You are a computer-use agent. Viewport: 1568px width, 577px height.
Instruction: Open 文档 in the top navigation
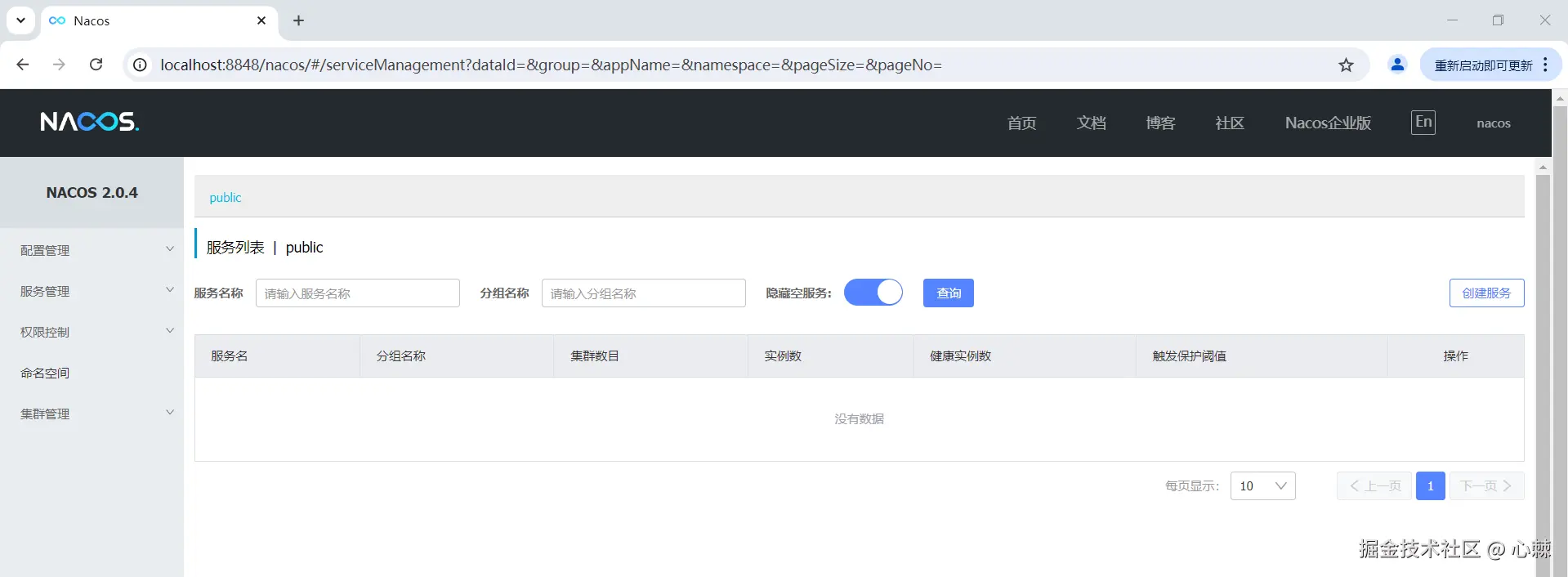pos(1091,123)
